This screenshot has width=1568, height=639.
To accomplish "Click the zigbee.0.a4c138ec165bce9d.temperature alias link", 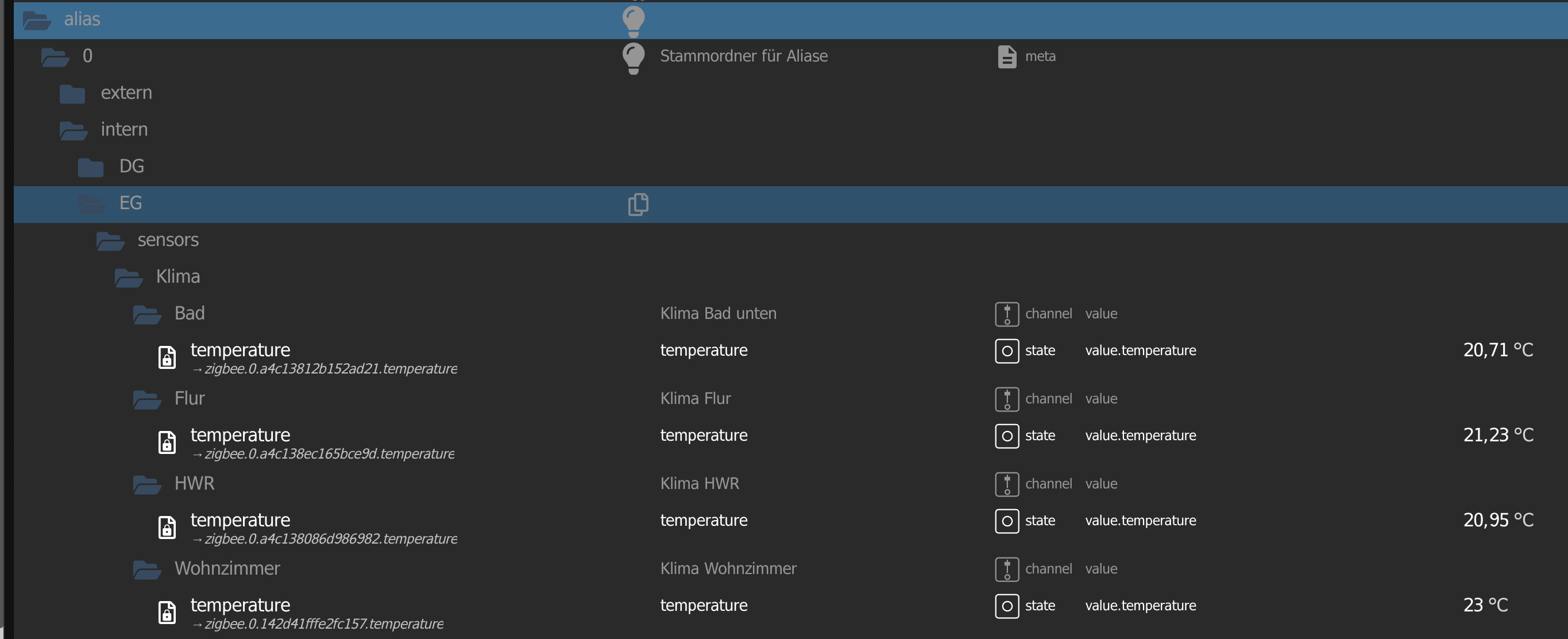I will pos(329,455).
